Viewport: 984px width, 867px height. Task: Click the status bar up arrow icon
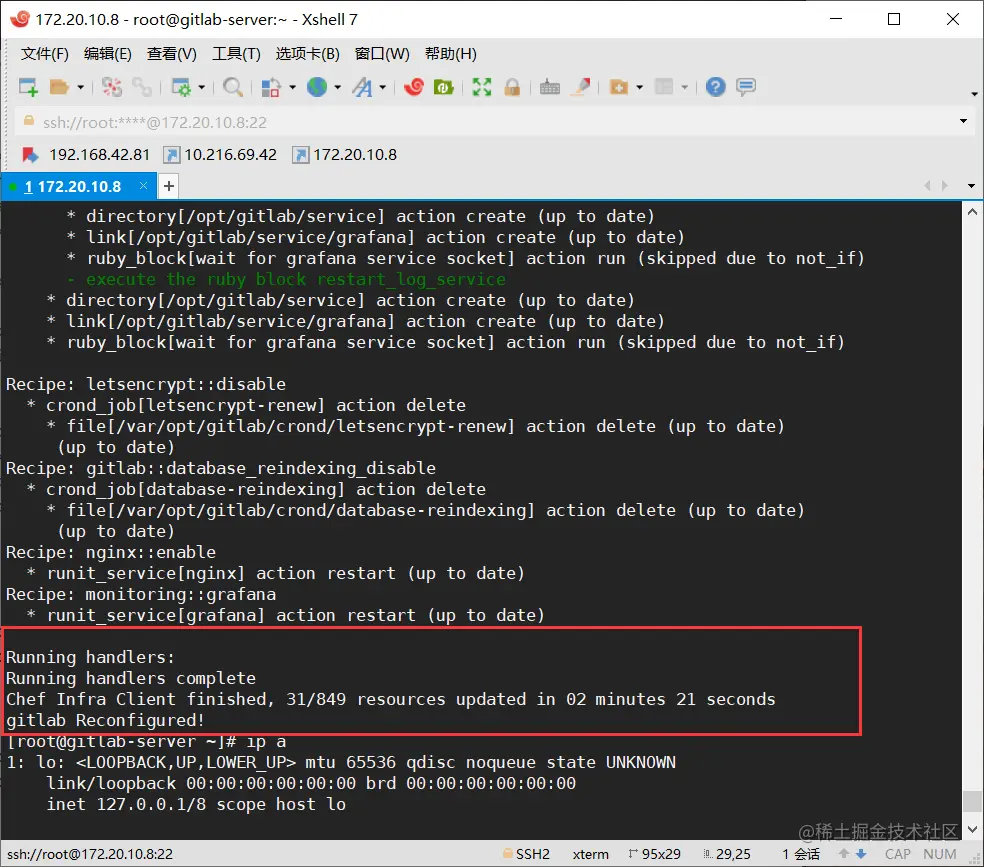coord(844,854)
